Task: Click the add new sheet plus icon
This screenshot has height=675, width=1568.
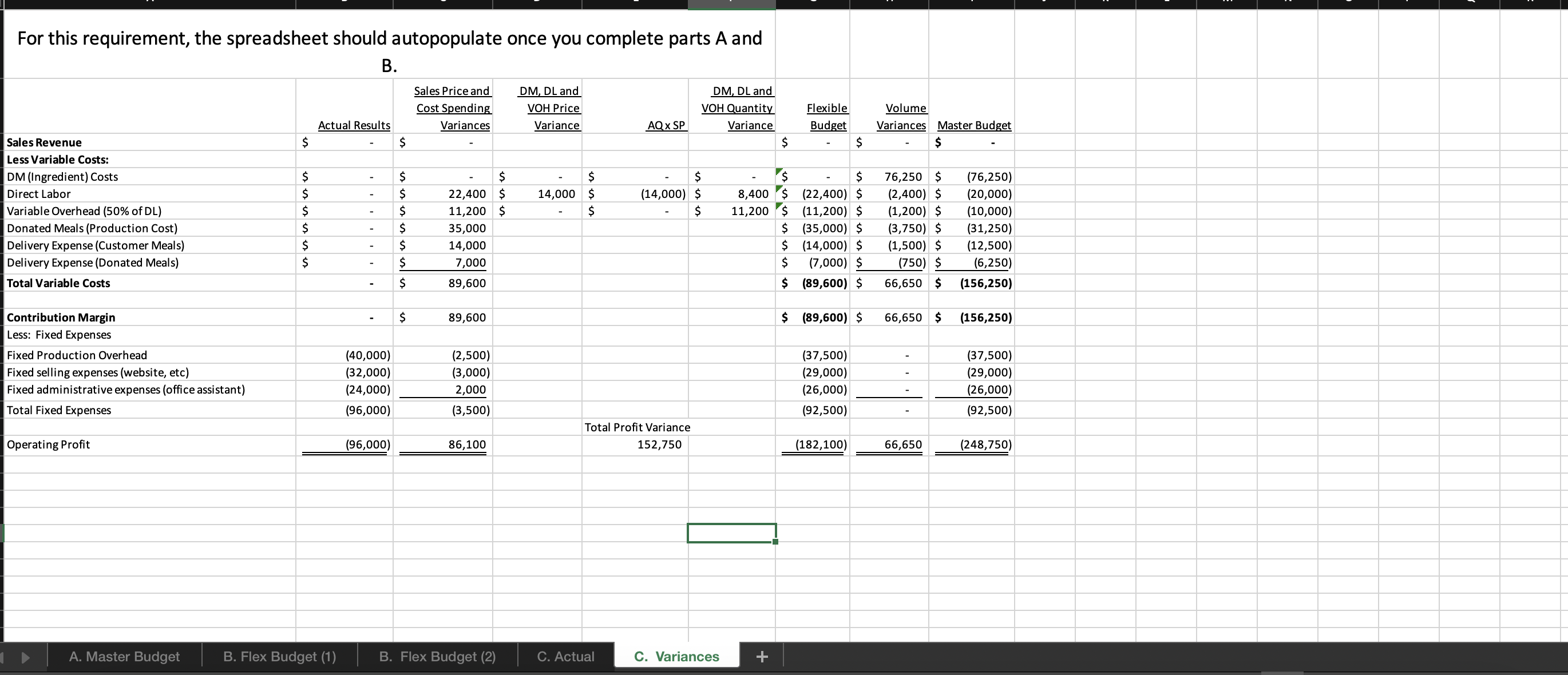Action: [x=762, y=656]
